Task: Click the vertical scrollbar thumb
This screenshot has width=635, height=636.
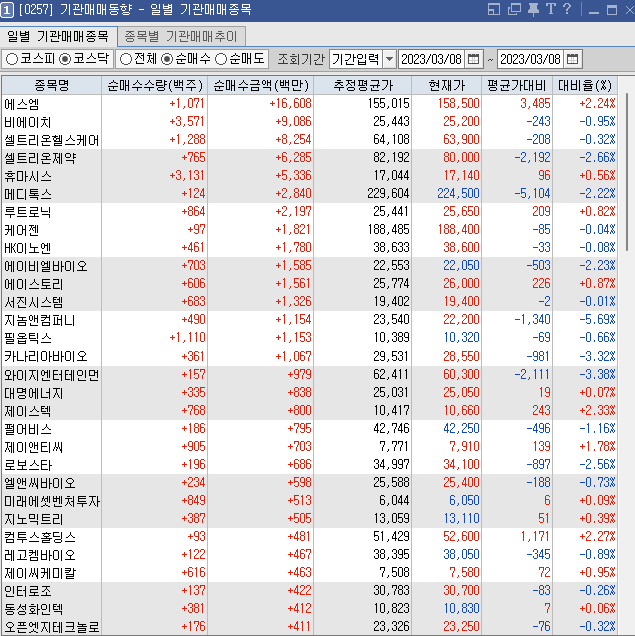Action: point(627,172)
